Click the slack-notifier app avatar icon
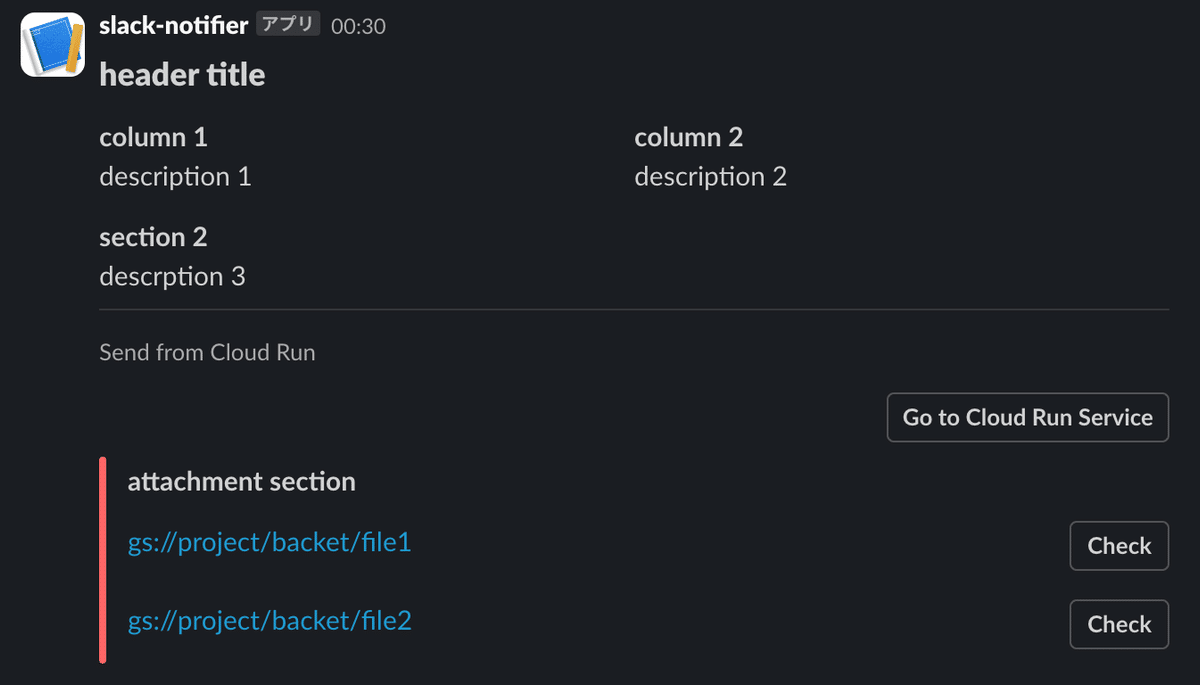Screen dimensions: 1200x685 52,44
